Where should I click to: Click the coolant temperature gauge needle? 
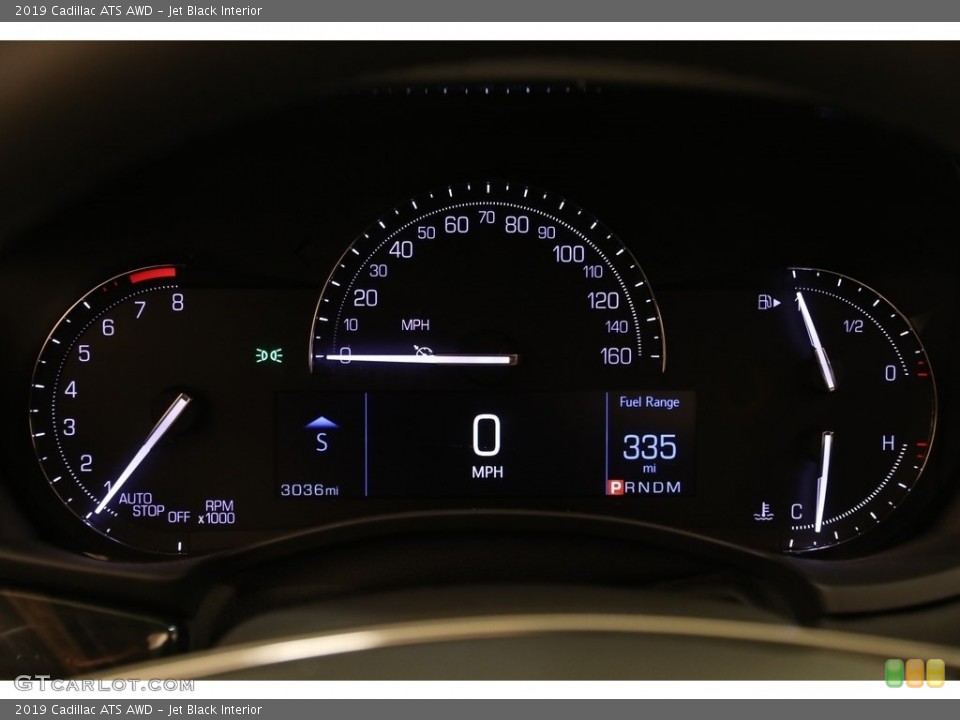coord(822,481)
